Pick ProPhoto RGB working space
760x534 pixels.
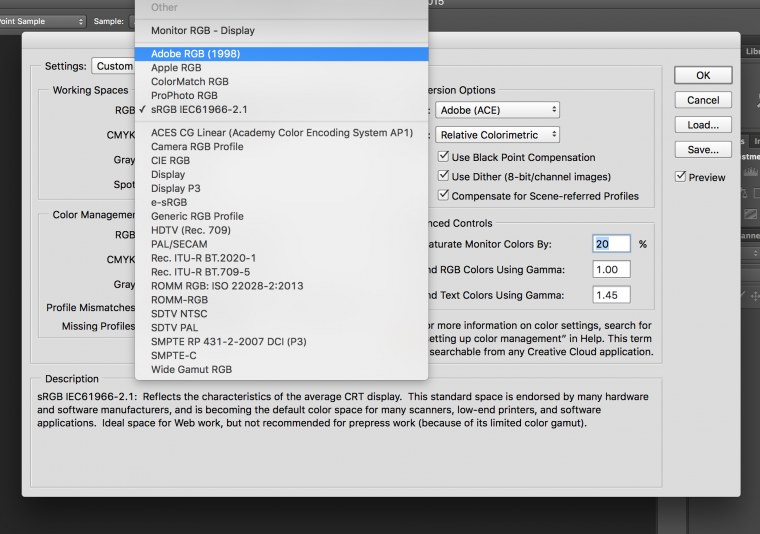(282, 96)
